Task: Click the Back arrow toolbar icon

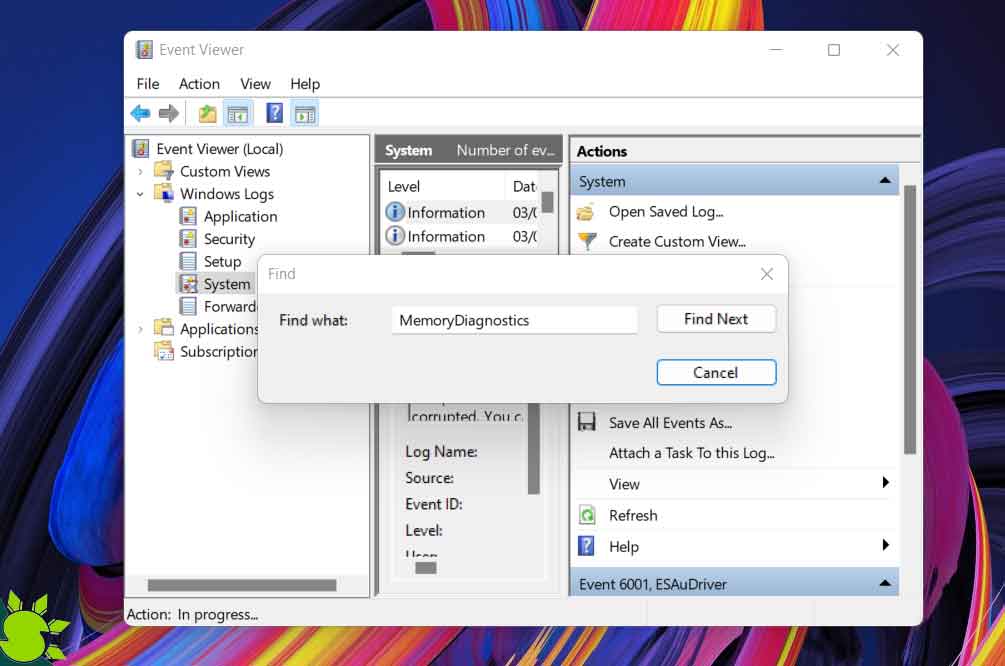Action: pos(141,114)
